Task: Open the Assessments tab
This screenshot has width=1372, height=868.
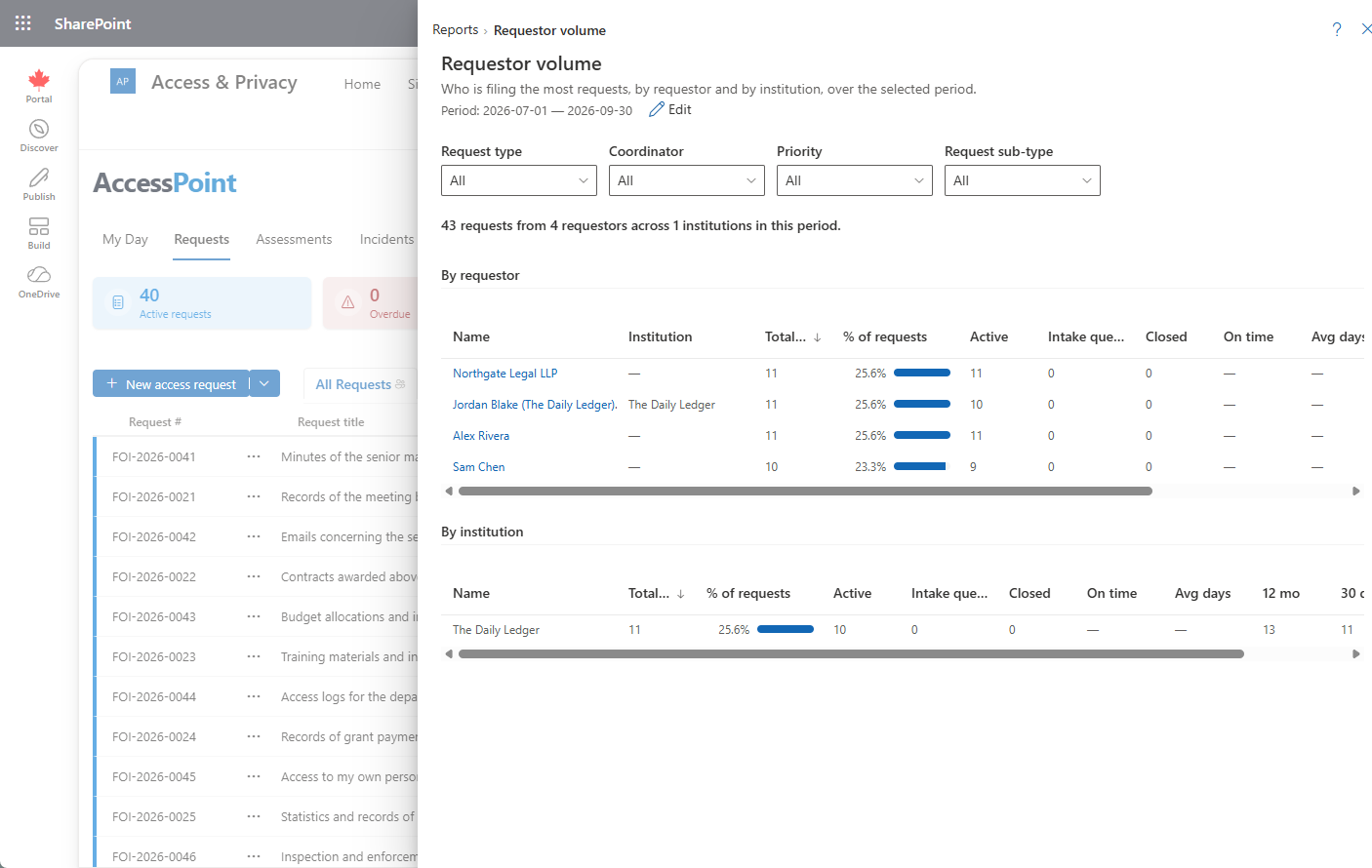Action: (x=294, y=239)
